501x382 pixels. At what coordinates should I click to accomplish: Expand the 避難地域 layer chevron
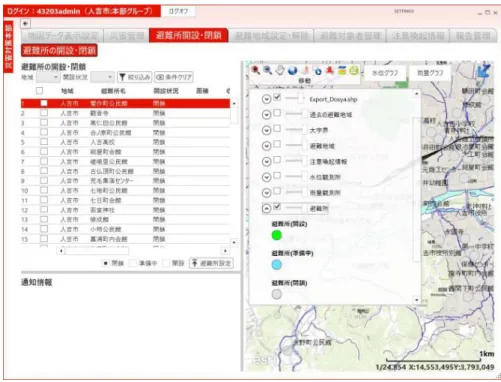pos(266,146)
